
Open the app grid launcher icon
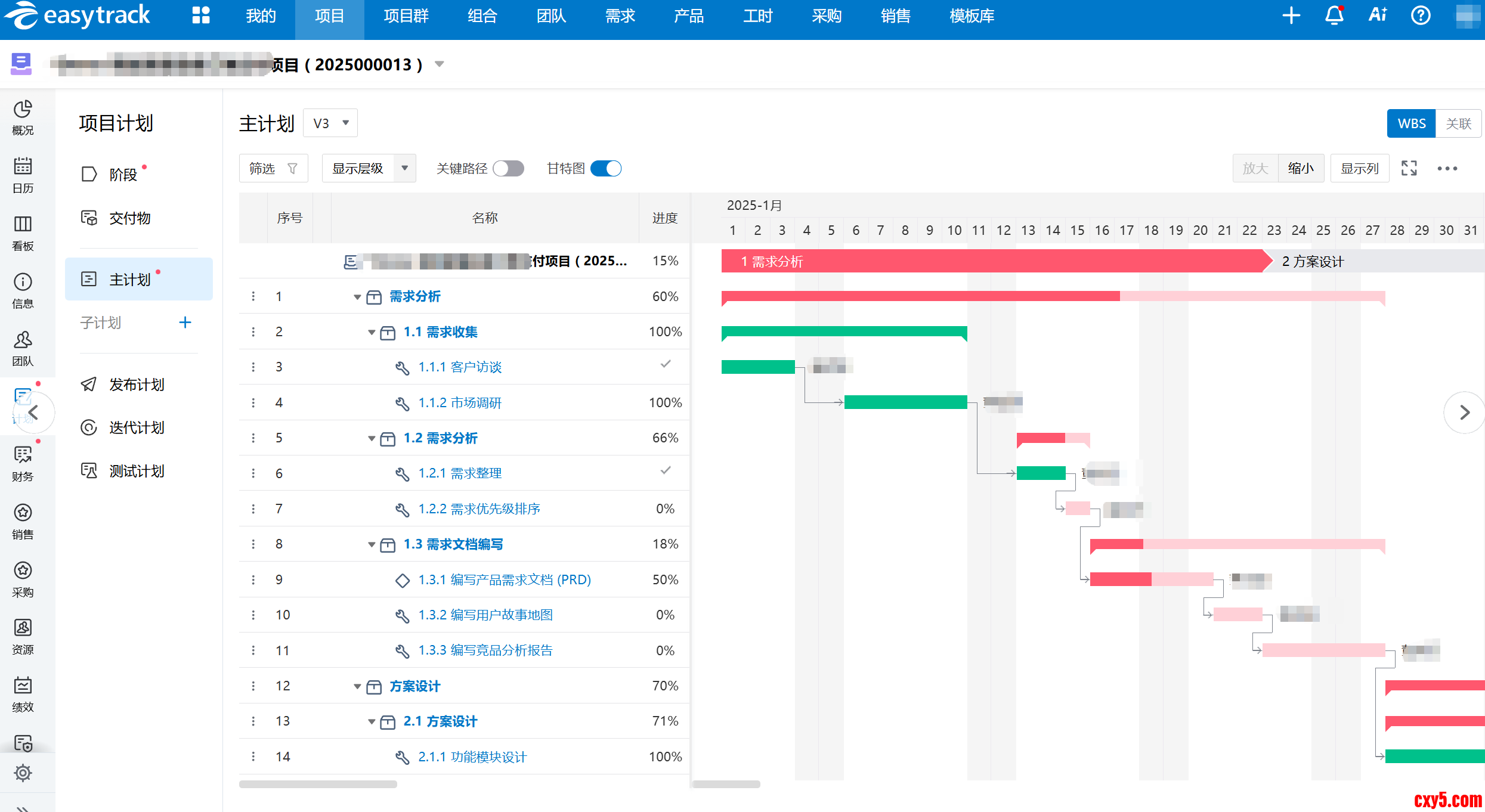click(201, 16)
